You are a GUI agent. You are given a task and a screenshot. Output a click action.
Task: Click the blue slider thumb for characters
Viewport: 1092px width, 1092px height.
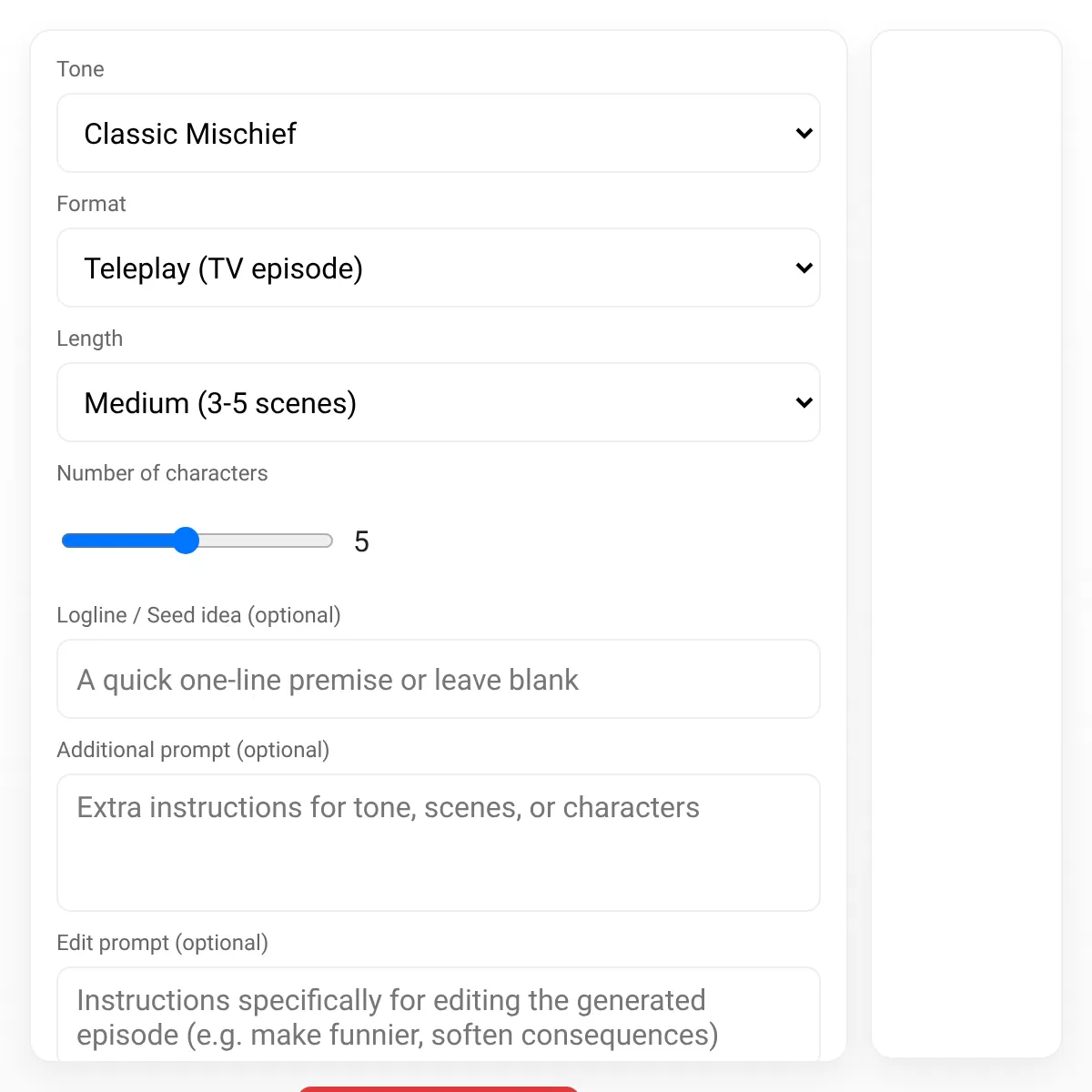click(186, 541)
